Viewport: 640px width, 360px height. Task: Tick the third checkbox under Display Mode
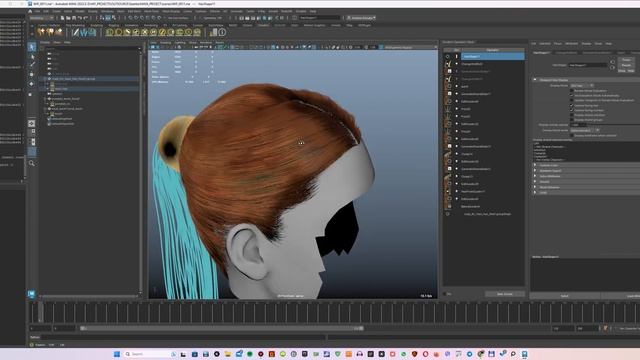(572, 100)
